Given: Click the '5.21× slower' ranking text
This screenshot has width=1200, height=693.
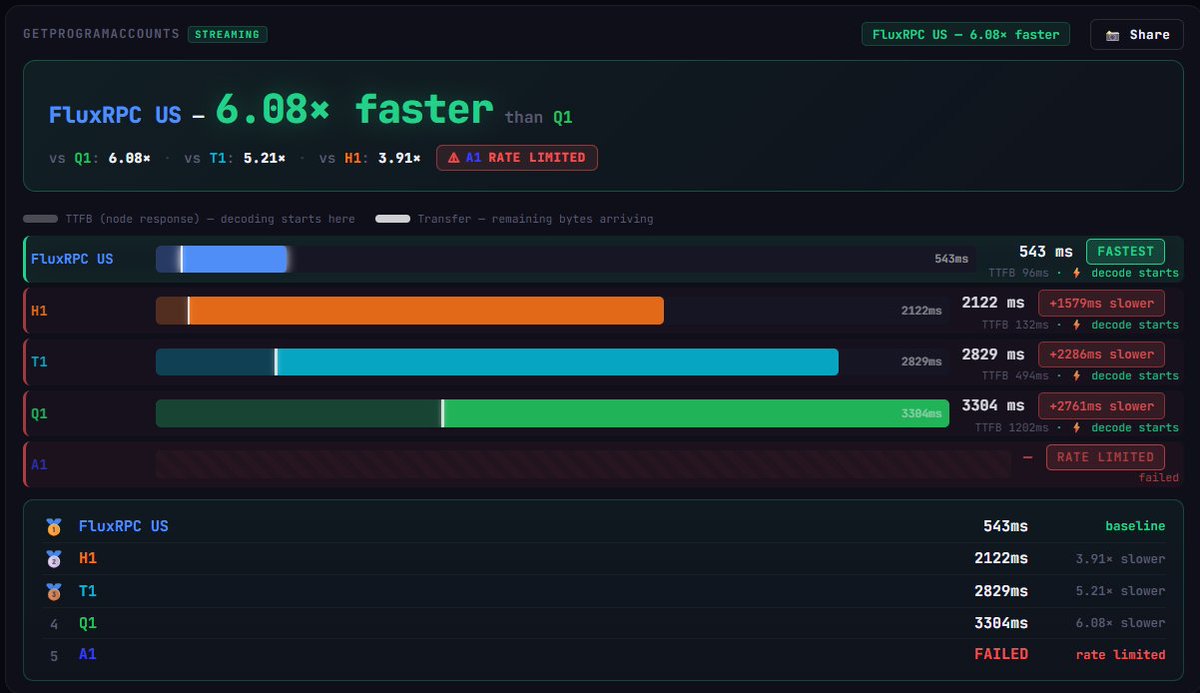Looking at the screenshot, I should pos(1120,591).
